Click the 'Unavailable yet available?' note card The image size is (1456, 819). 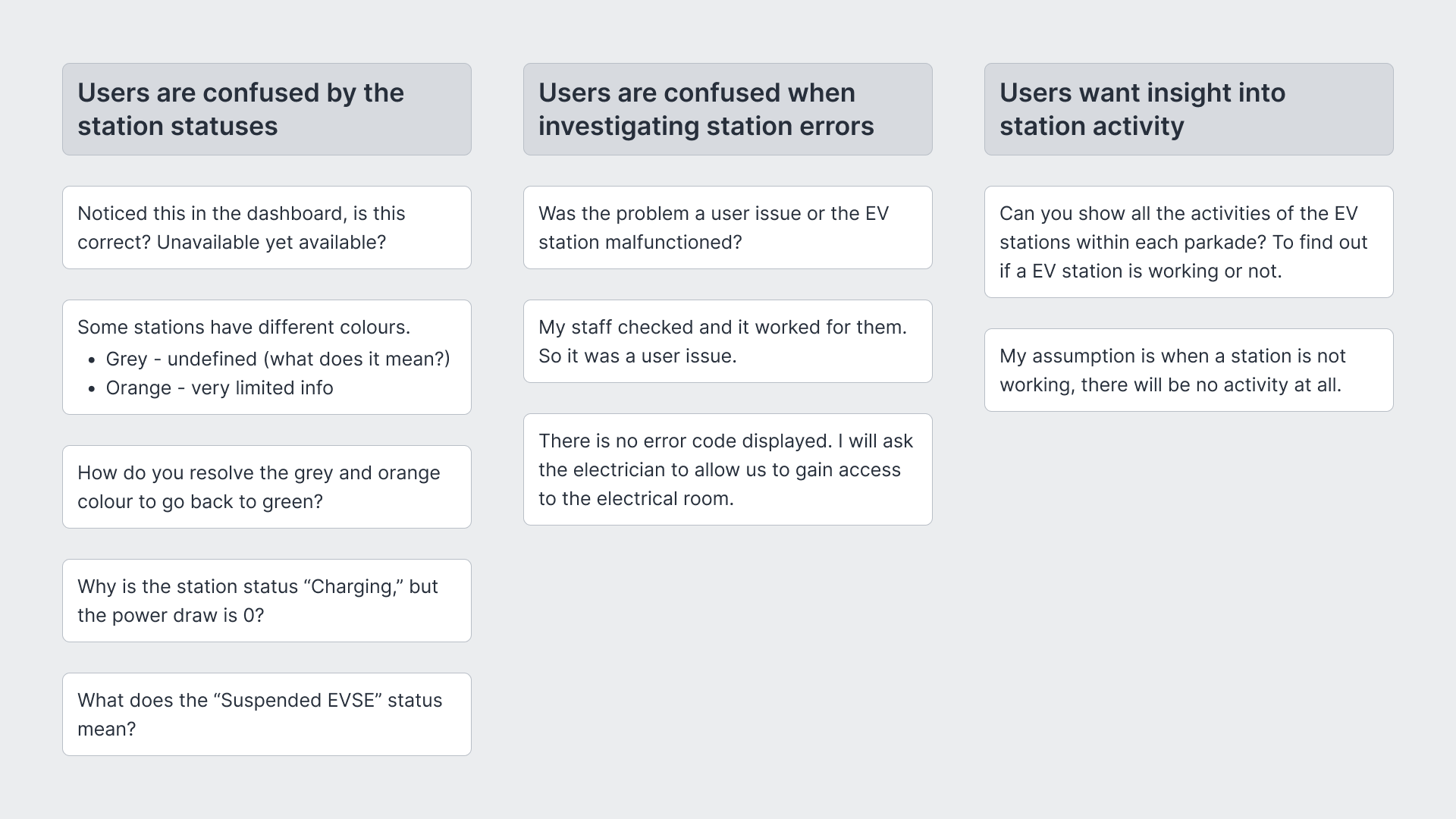pos(267,227)
